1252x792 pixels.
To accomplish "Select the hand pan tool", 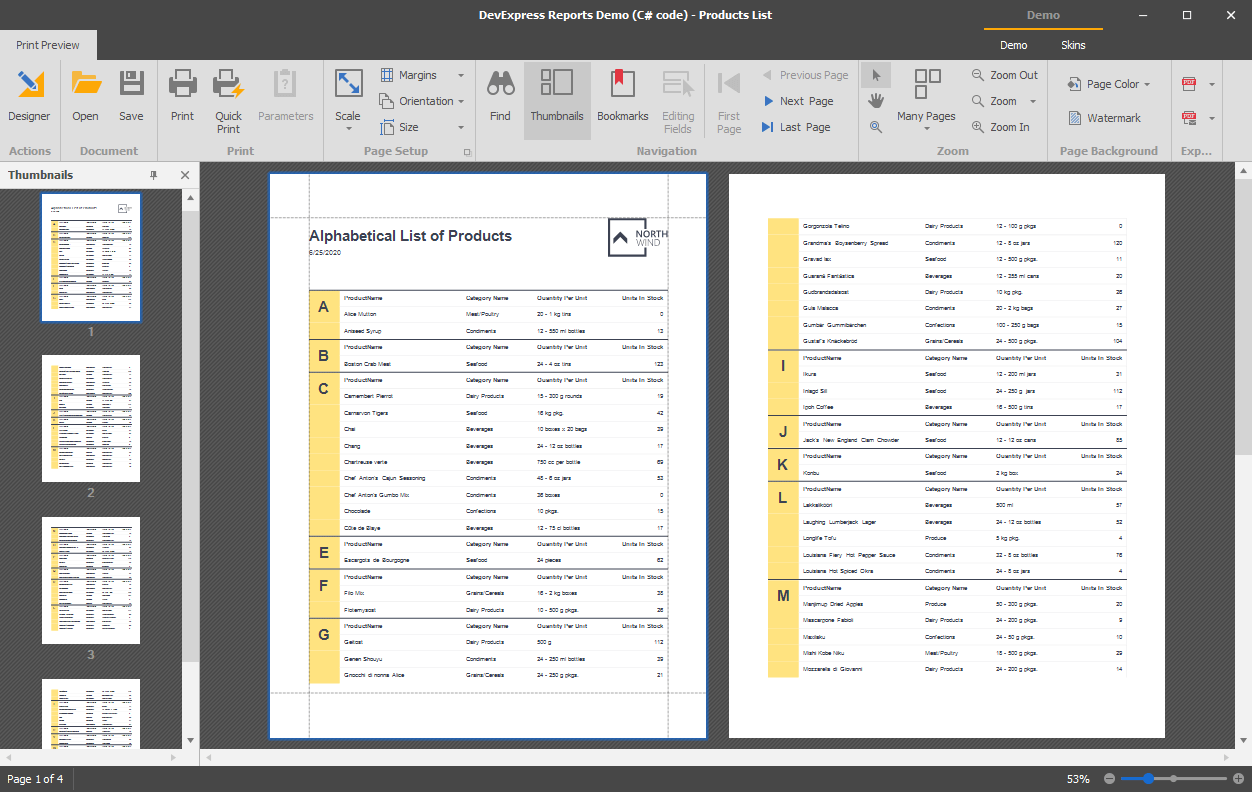I will click(x=875, y=100).
